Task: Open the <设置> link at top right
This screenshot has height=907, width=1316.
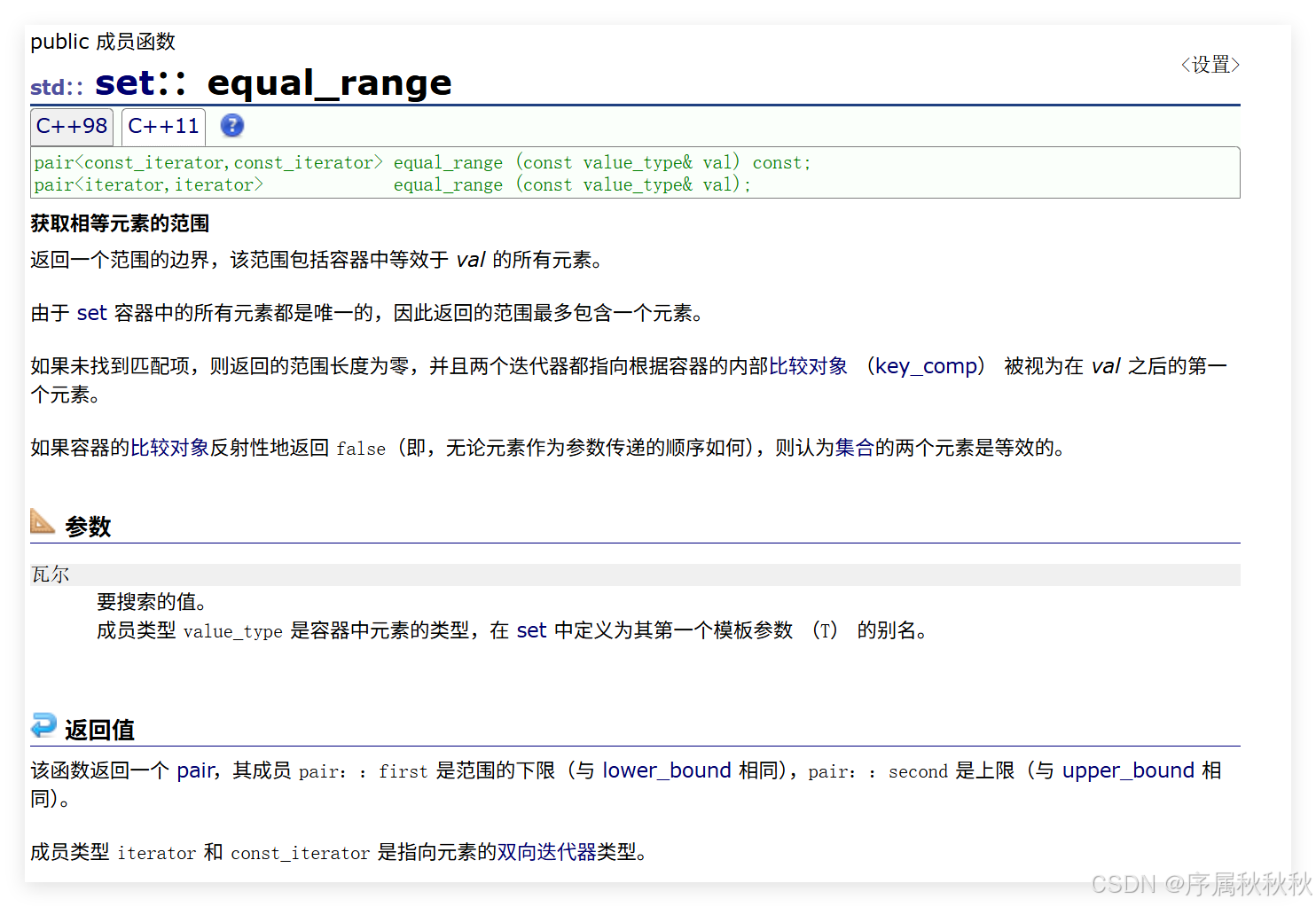Action: (x=1210, y=65)
